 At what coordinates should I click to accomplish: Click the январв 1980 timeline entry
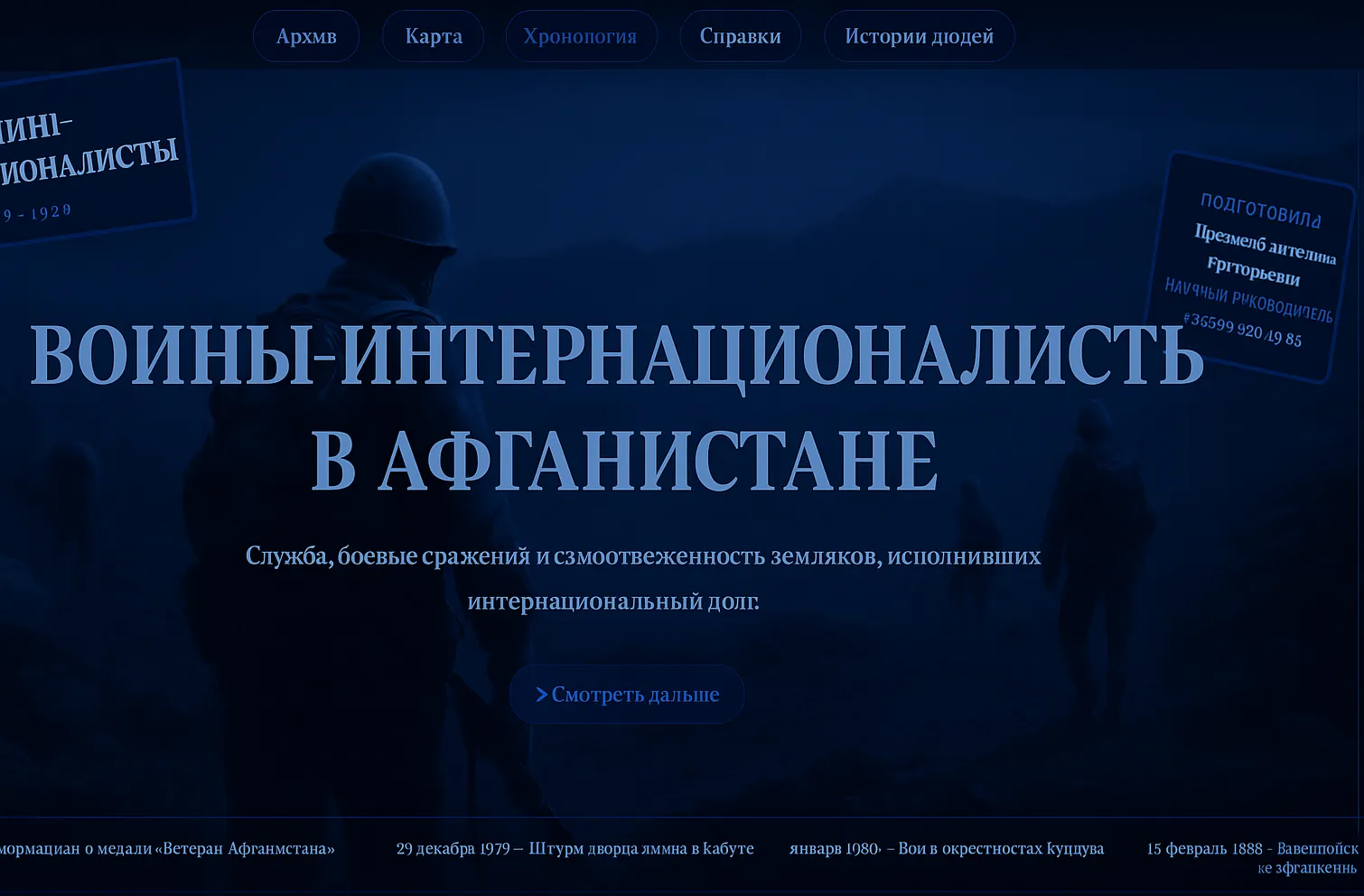(x=947, y=848)
